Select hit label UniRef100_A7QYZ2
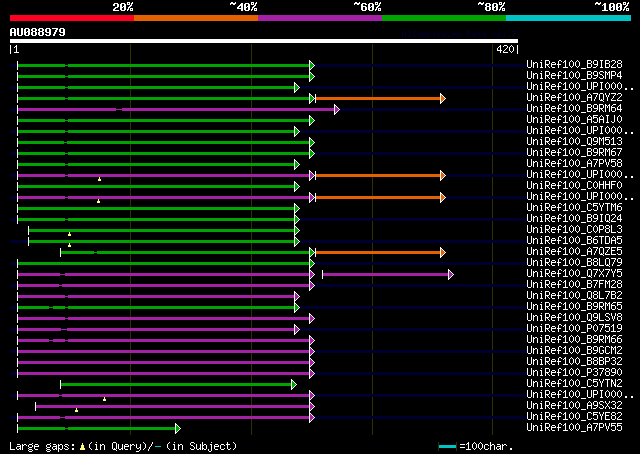The image size is (640, 454). click(574, 97)
